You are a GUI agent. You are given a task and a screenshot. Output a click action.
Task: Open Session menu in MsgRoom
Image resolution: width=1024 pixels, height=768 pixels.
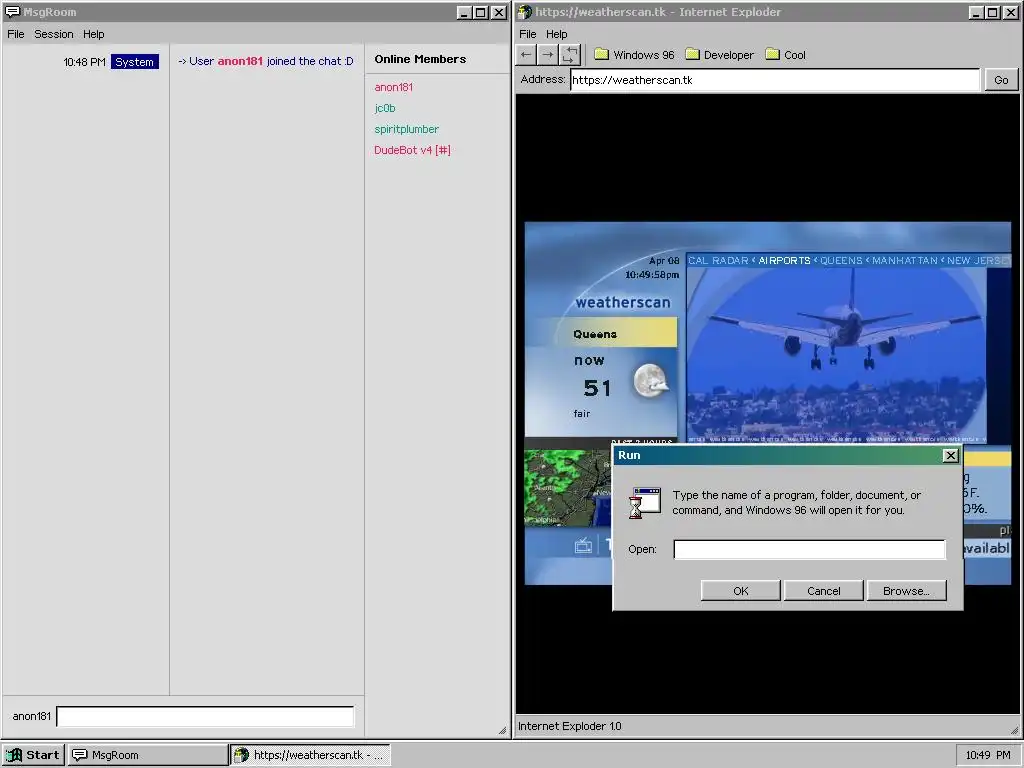click(x=54, y=34)
